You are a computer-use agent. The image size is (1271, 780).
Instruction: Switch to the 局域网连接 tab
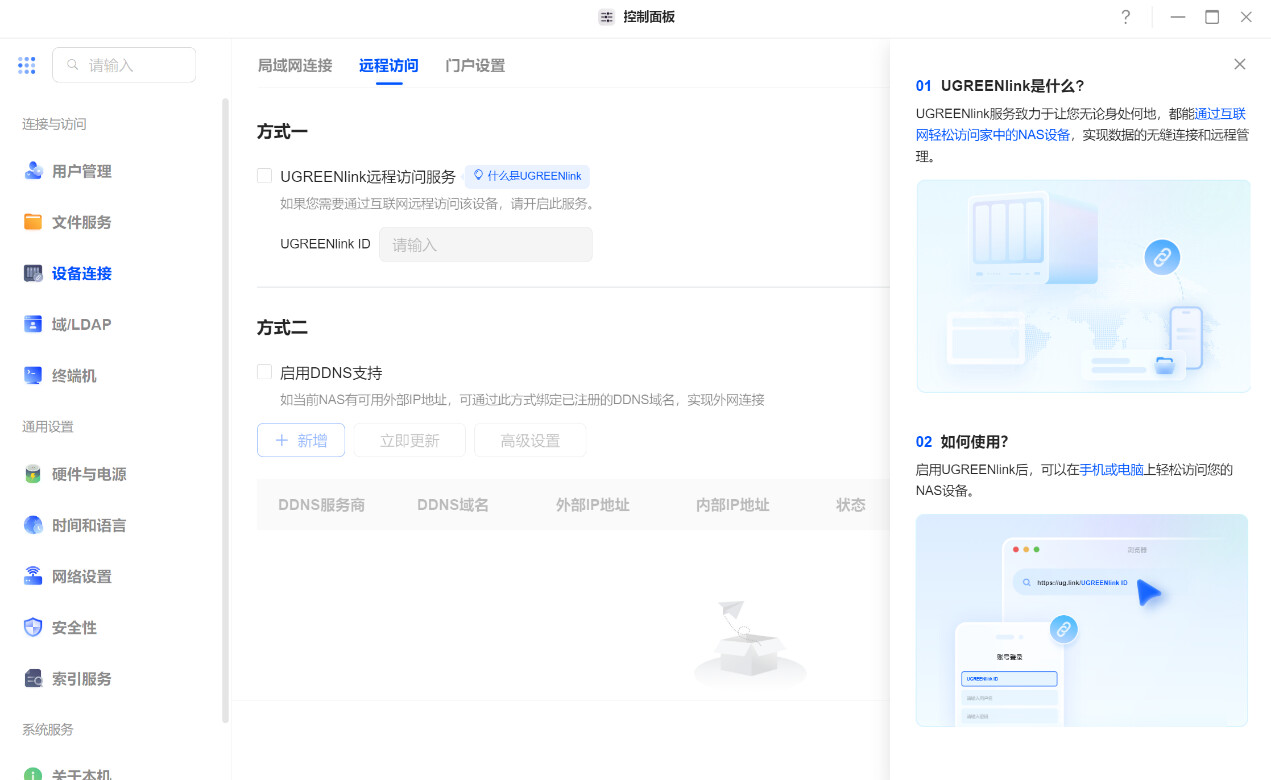click(295, 65)
